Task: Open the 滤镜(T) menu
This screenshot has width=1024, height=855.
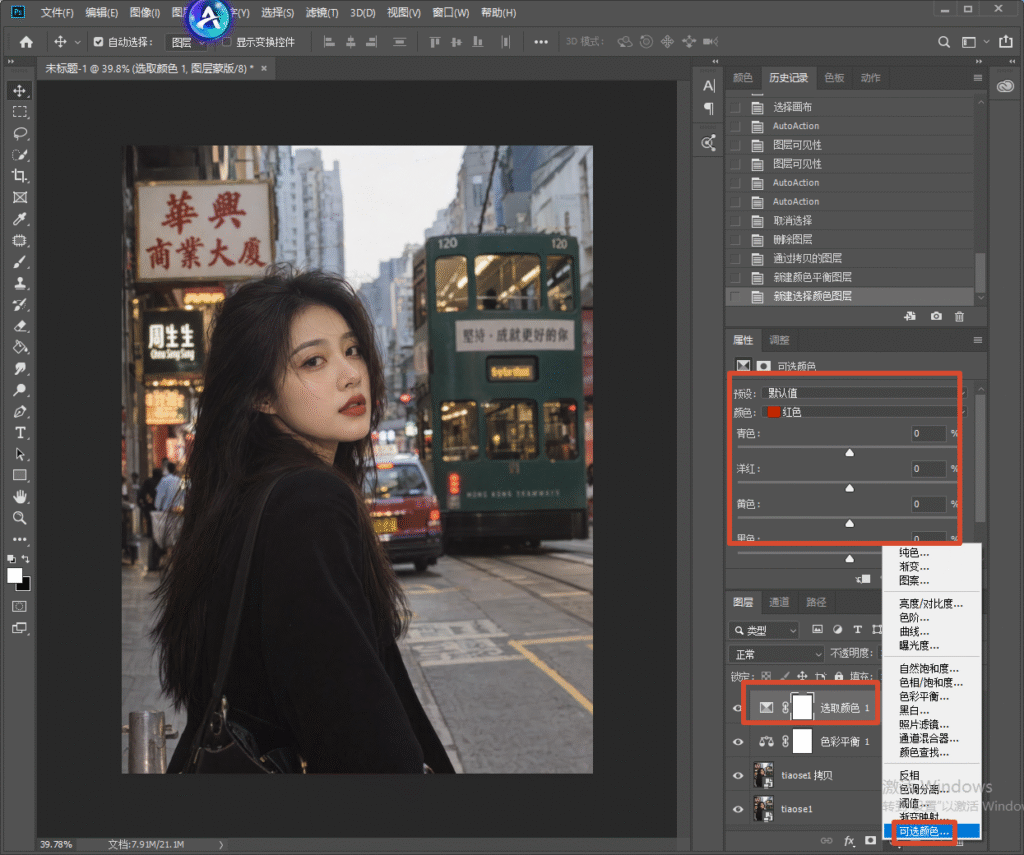Action: pos(321,12)
